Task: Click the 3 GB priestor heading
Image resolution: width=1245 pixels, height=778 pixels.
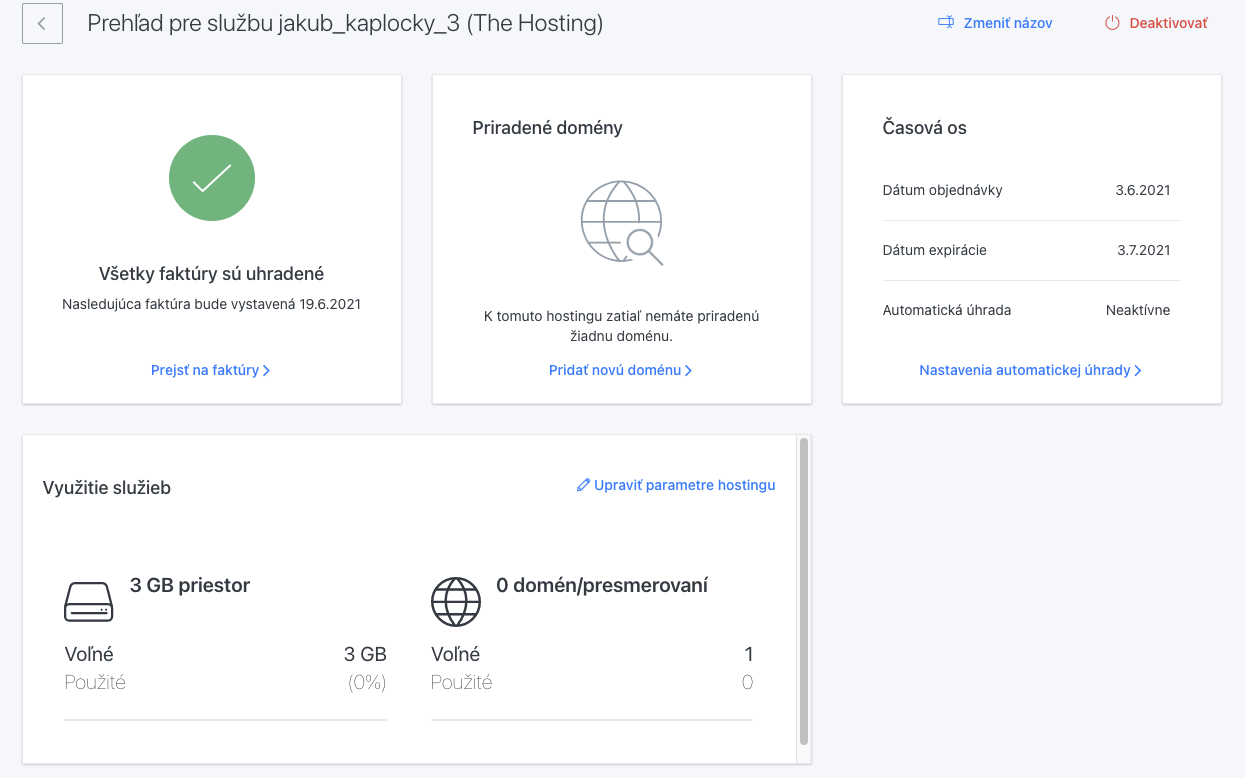Action: [x=190, y=585]
